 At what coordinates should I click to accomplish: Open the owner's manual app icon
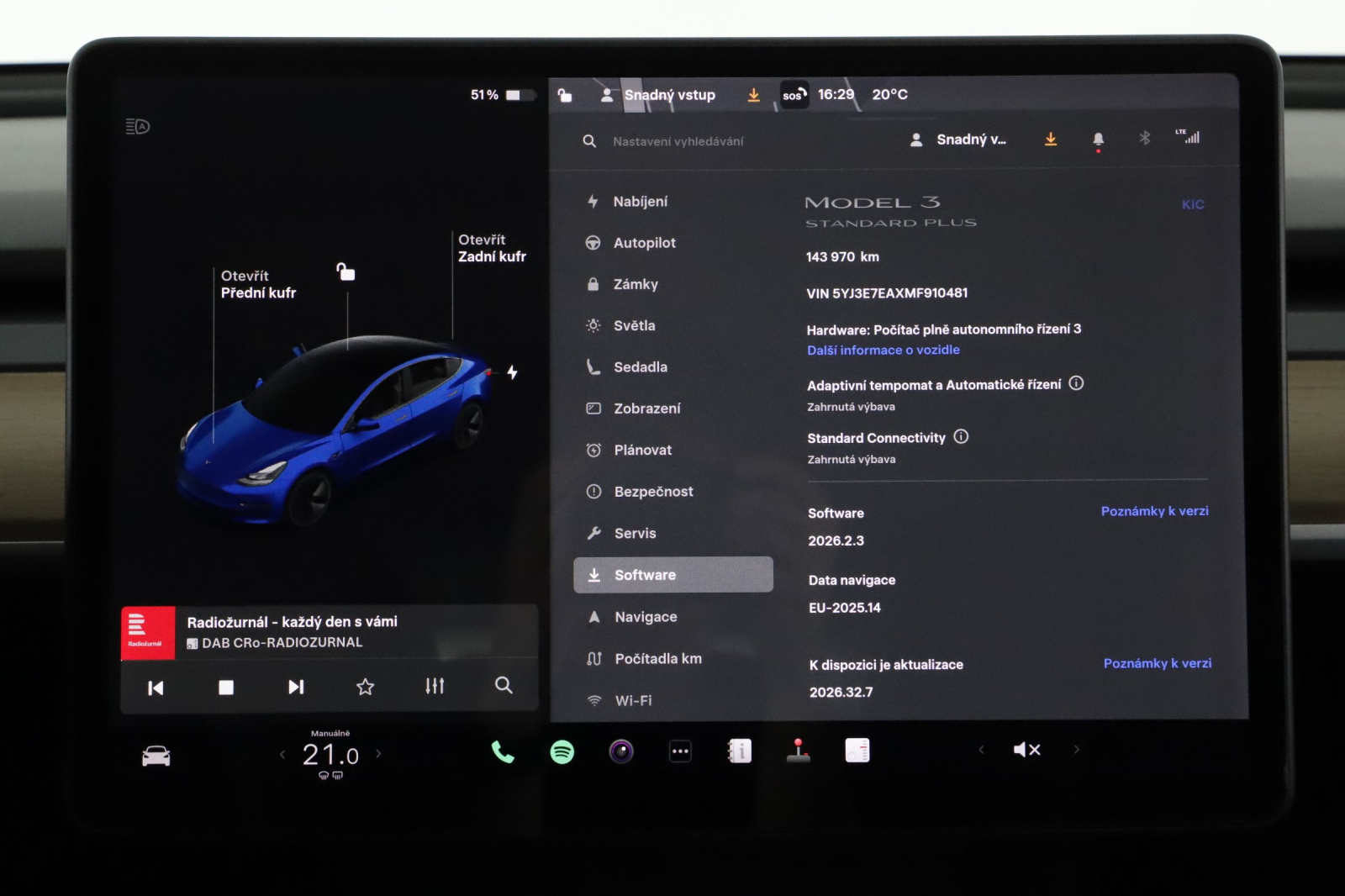point(739,751)
